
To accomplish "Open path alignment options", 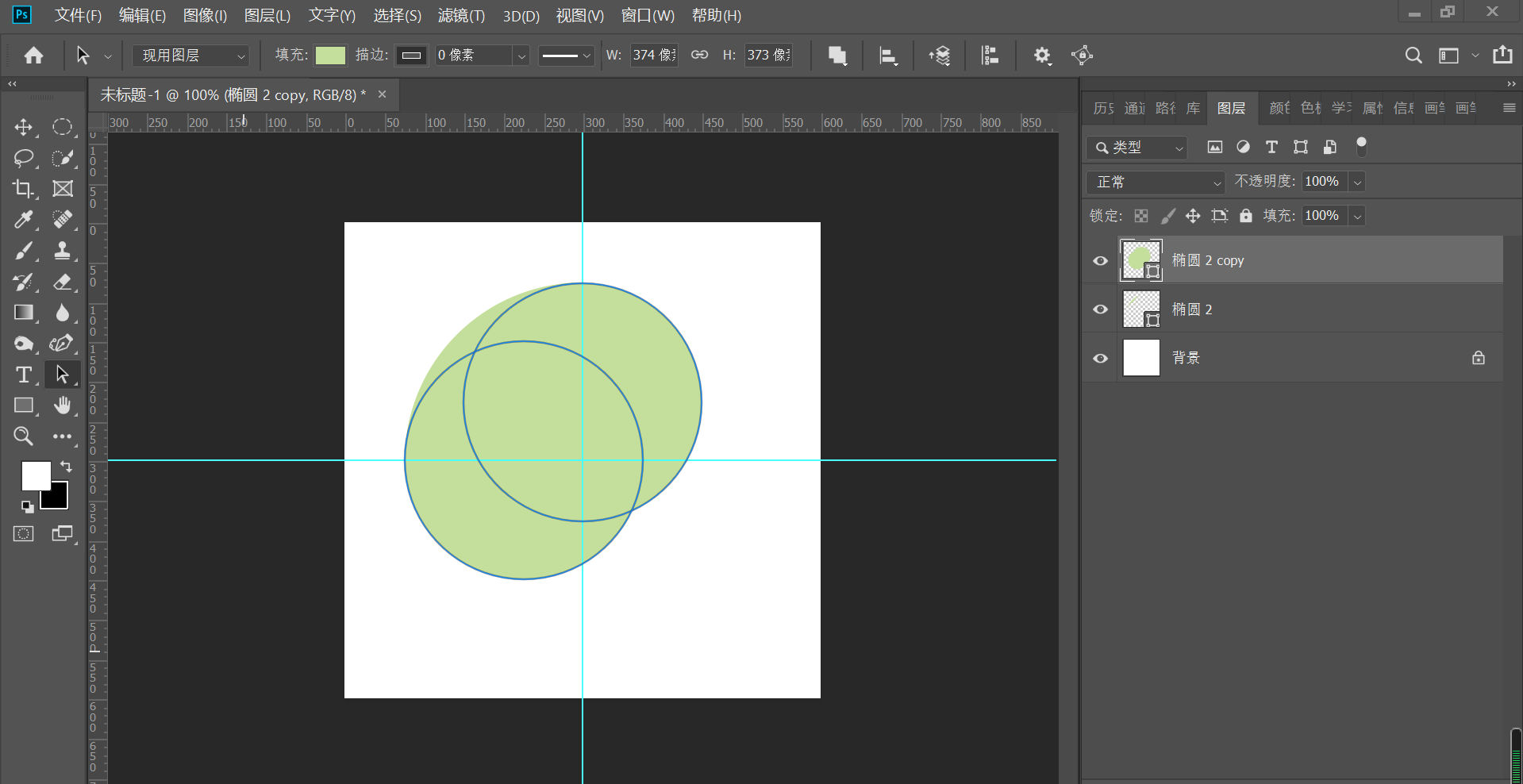I will tap(889, 56).
